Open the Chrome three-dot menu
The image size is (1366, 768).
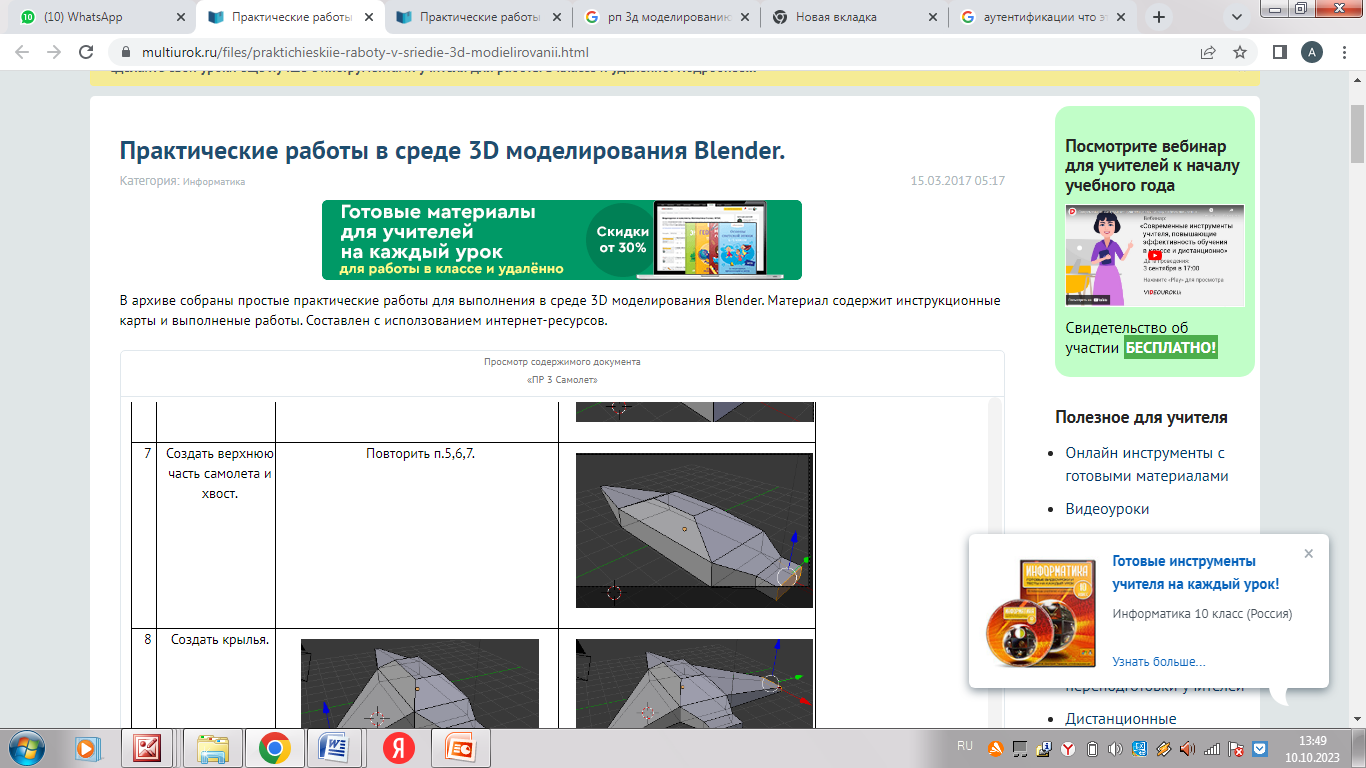point(1343,52)
